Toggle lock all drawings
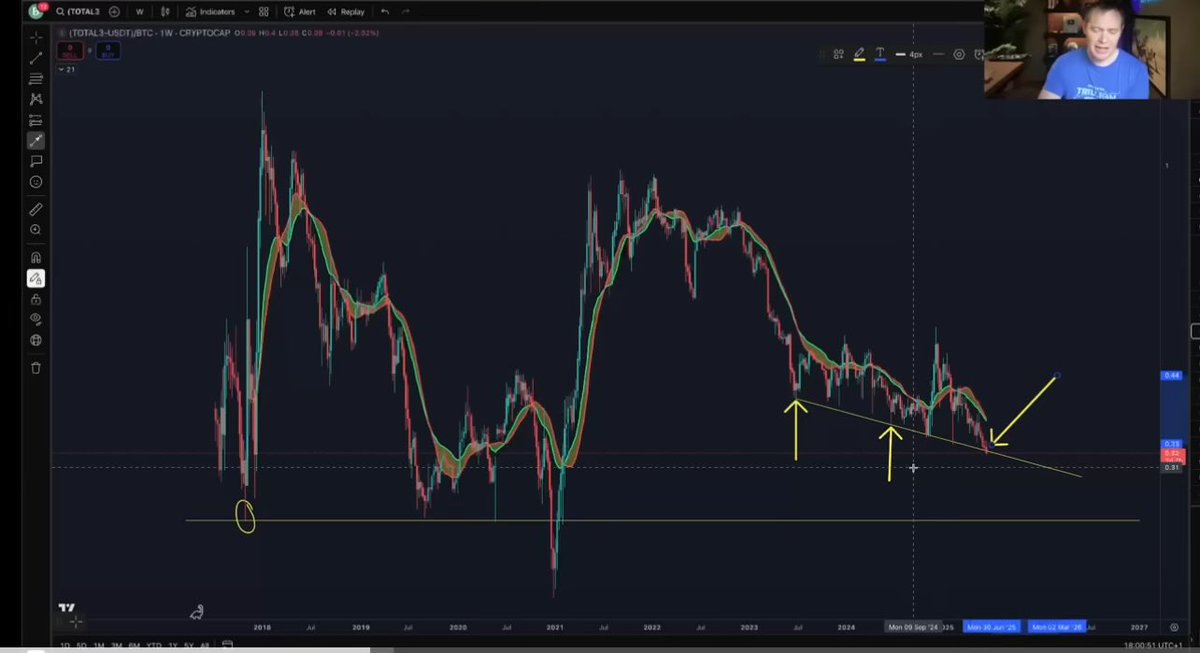This screenshot has width=1200, height=653. tap(36, 299)
